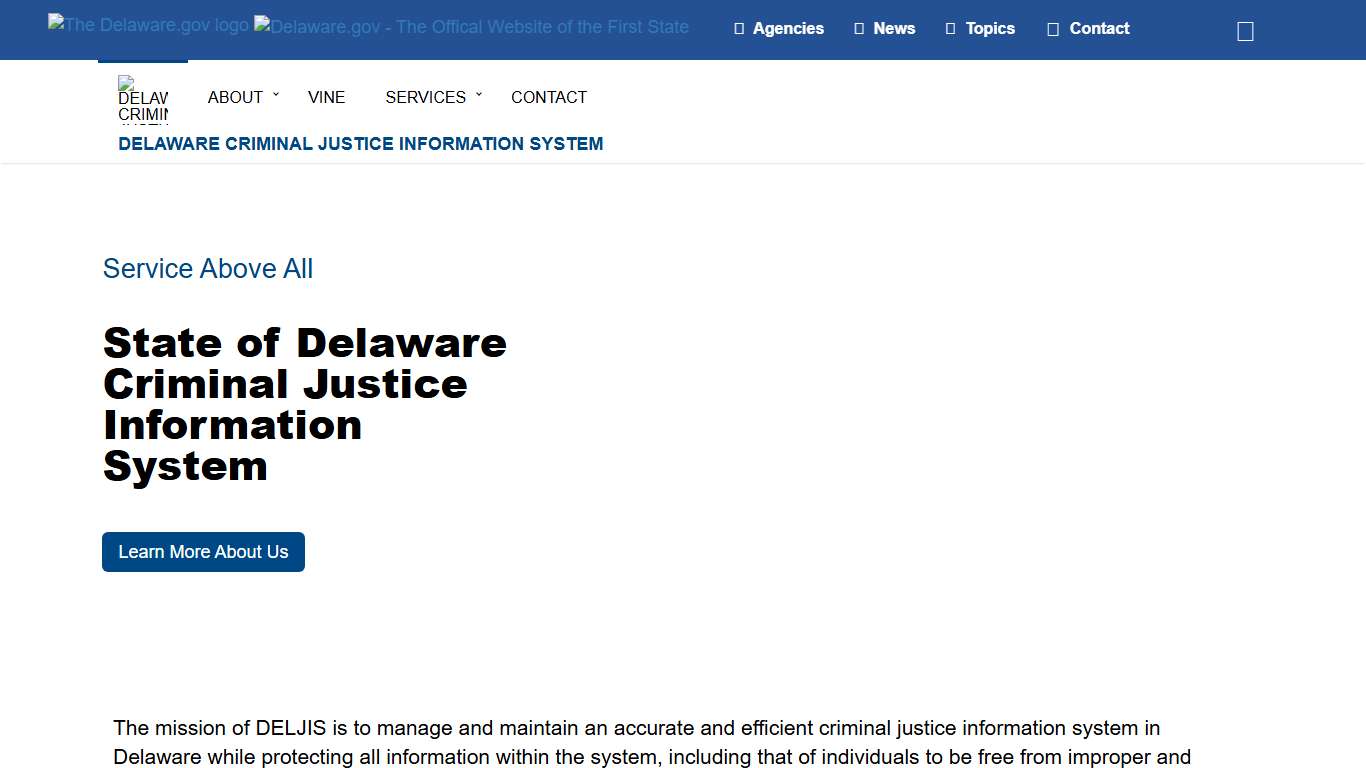
Task: Click the Contact icon in the blue bar
Action: (1052, 29)
